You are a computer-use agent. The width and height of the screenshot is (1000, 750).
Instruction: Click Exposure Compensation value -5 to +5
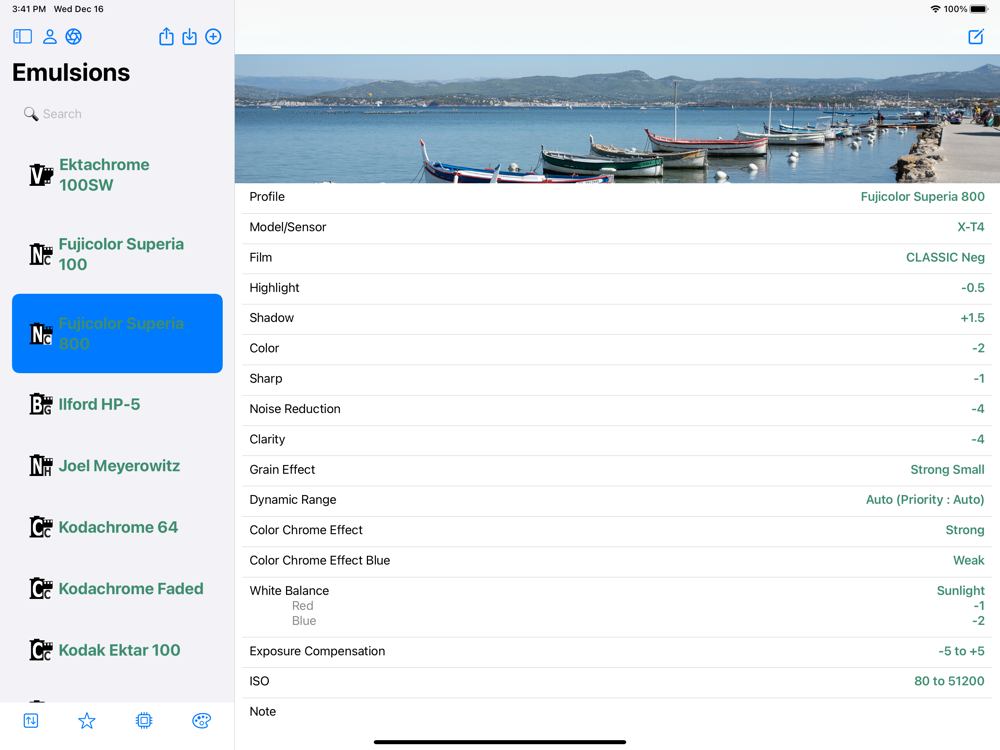(x=961, y=651)
